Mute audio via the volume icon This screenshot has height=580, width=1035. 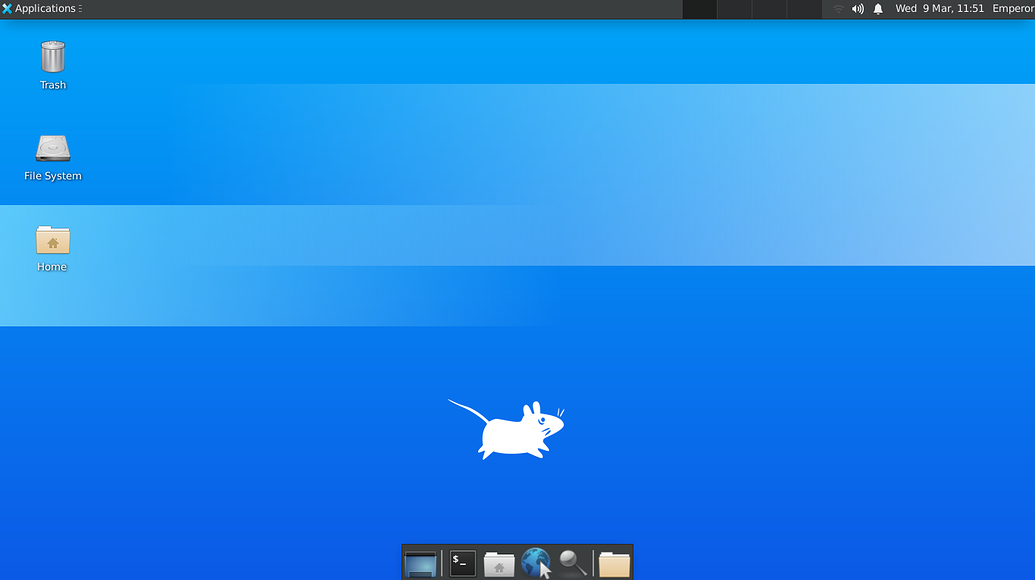point(857,9)
